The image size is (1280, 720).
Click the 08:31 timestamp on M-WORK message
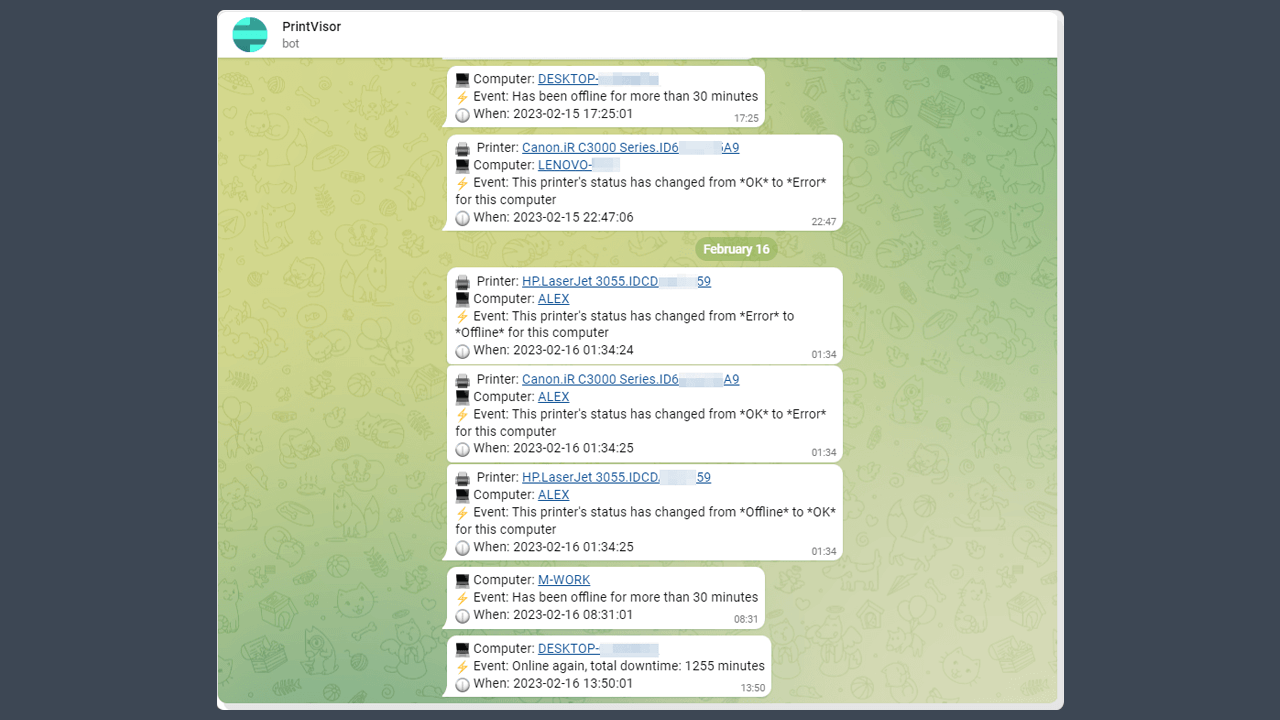pos(746,619)
